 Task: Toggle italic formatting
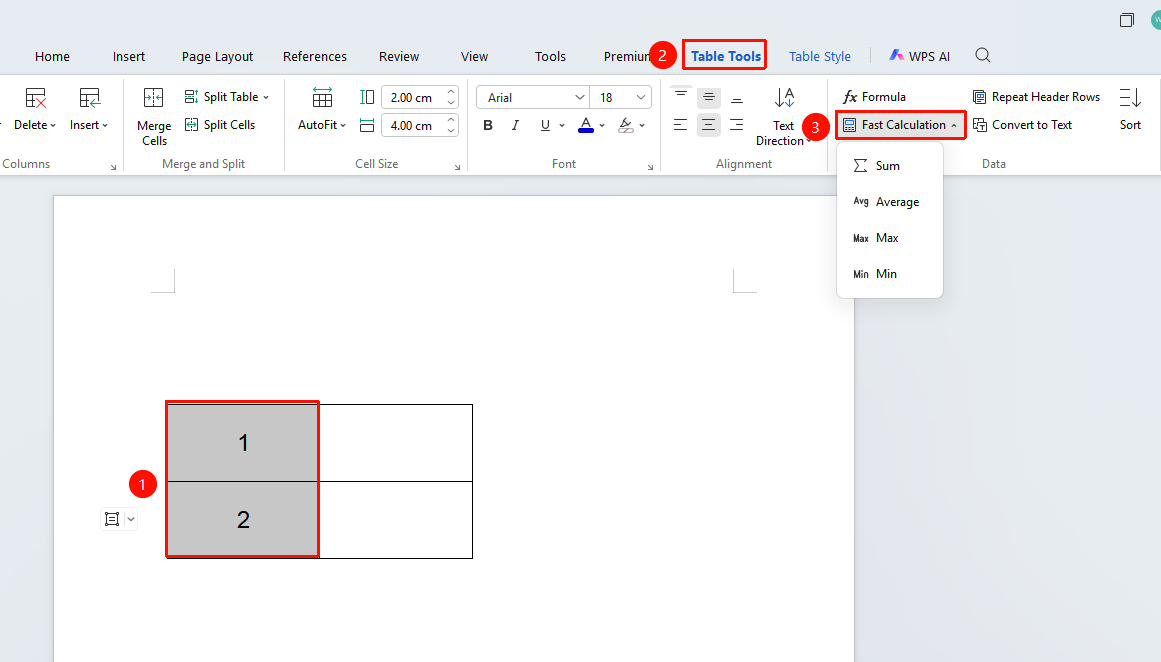point(515,125)
